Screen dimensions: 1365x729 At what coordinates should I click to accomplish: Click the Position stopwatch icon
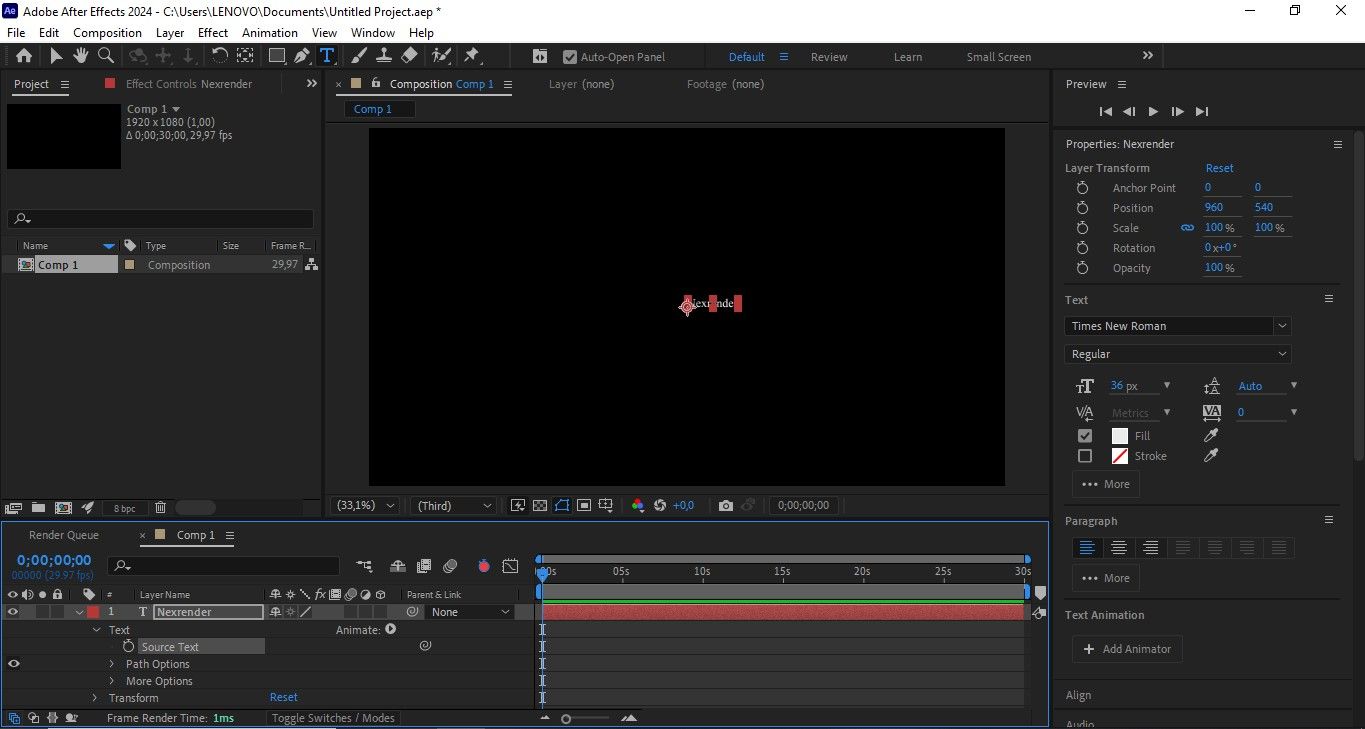pos(1082,208)
